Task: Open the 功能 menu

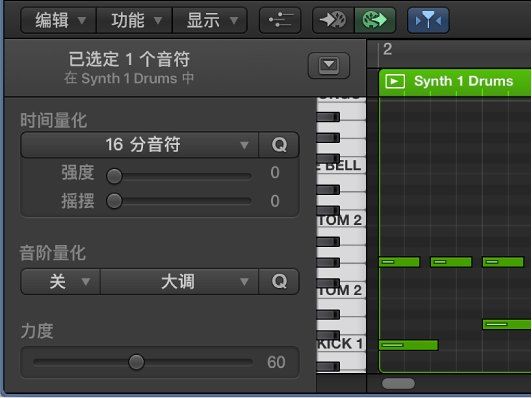Action: 135,20
